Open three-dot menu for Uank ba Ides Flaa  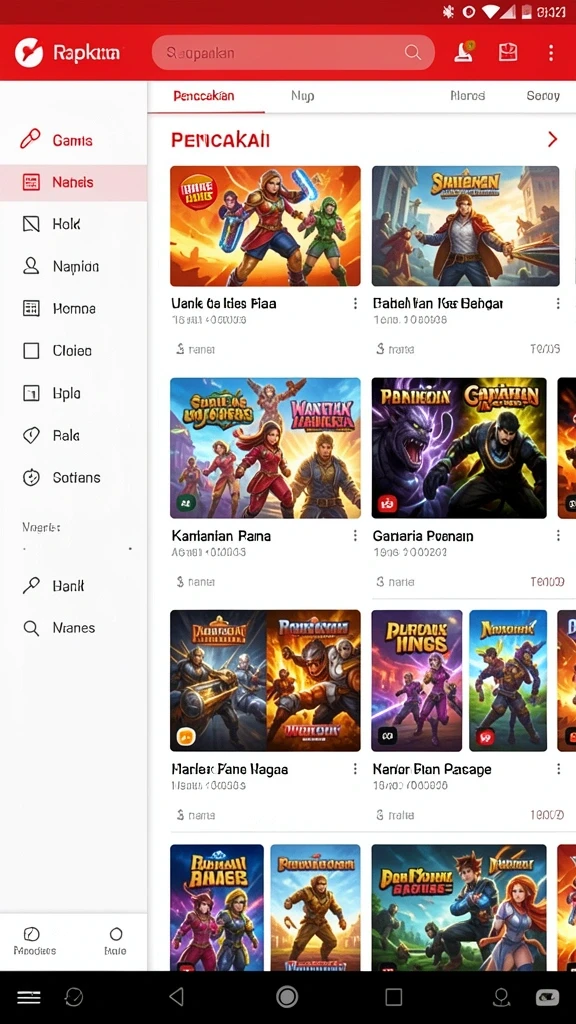pos(355,303)
